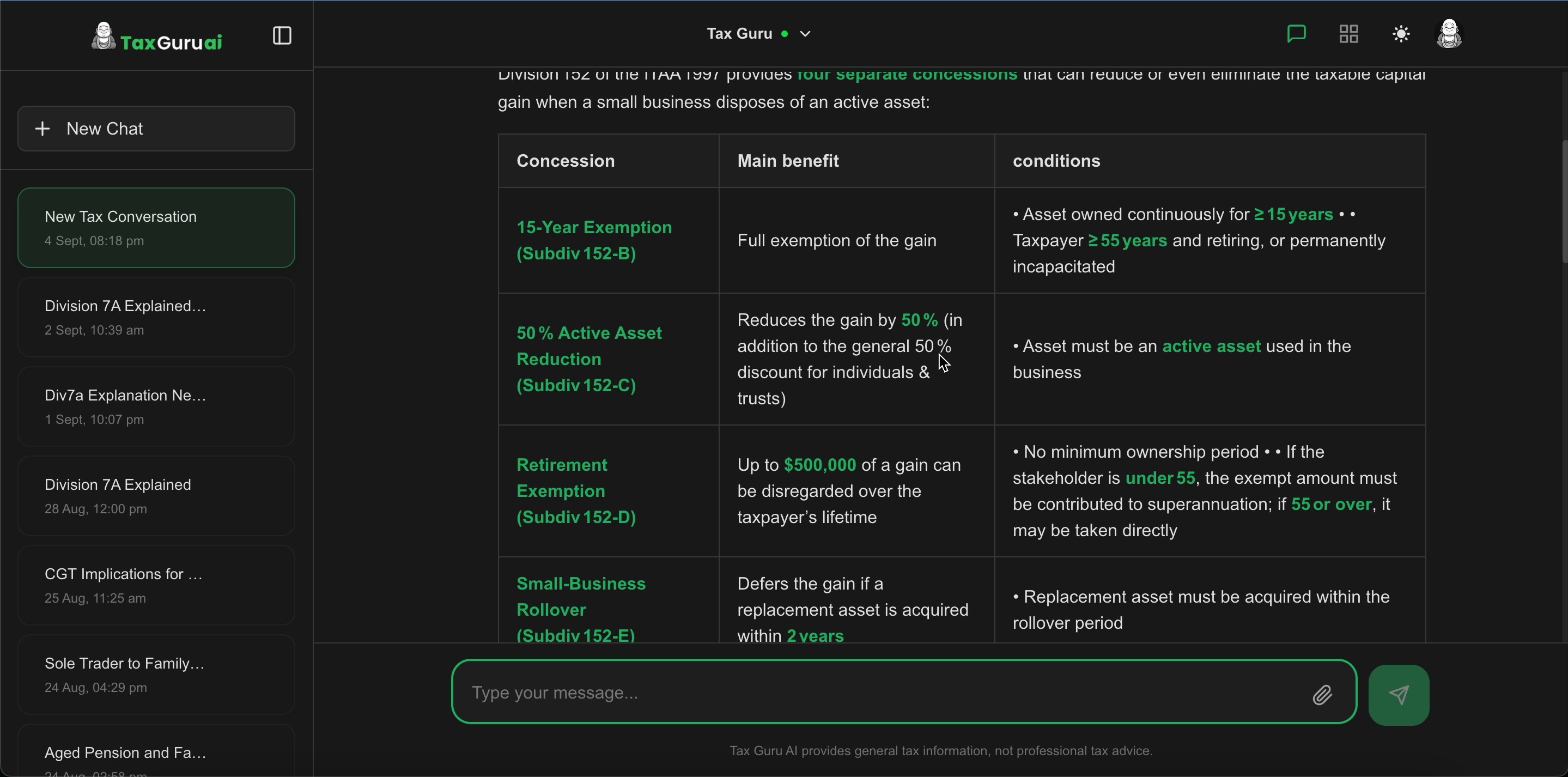
Task: Open the chat bubble icon in header
Action: click(x=1297, y=34)
